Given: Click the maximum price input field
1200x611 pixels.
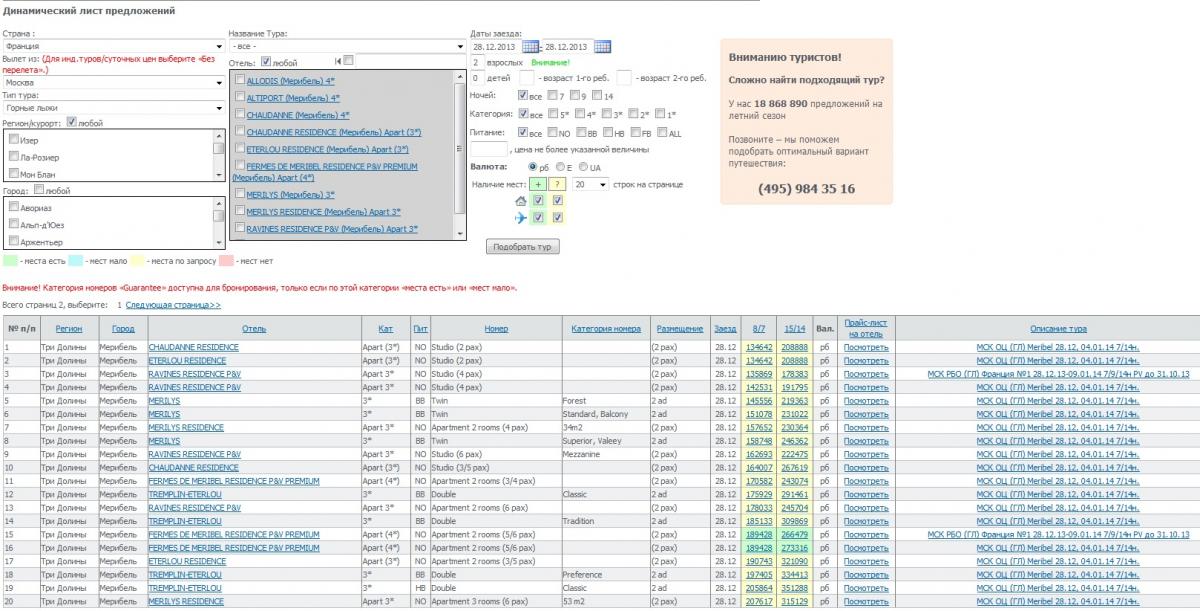Looking at the screenshot, I should pos(488,150).
